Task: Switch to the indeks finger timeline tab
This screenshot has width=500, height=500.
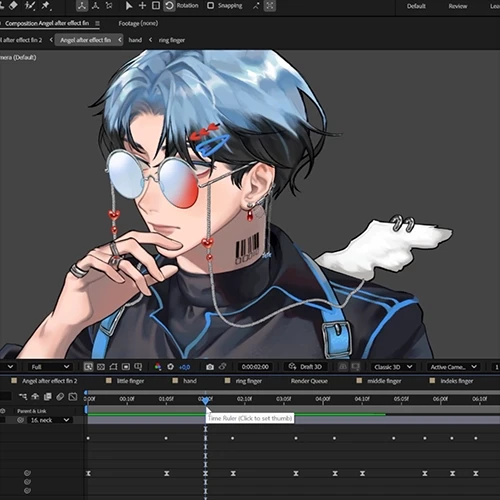Action: click(457, 381)
